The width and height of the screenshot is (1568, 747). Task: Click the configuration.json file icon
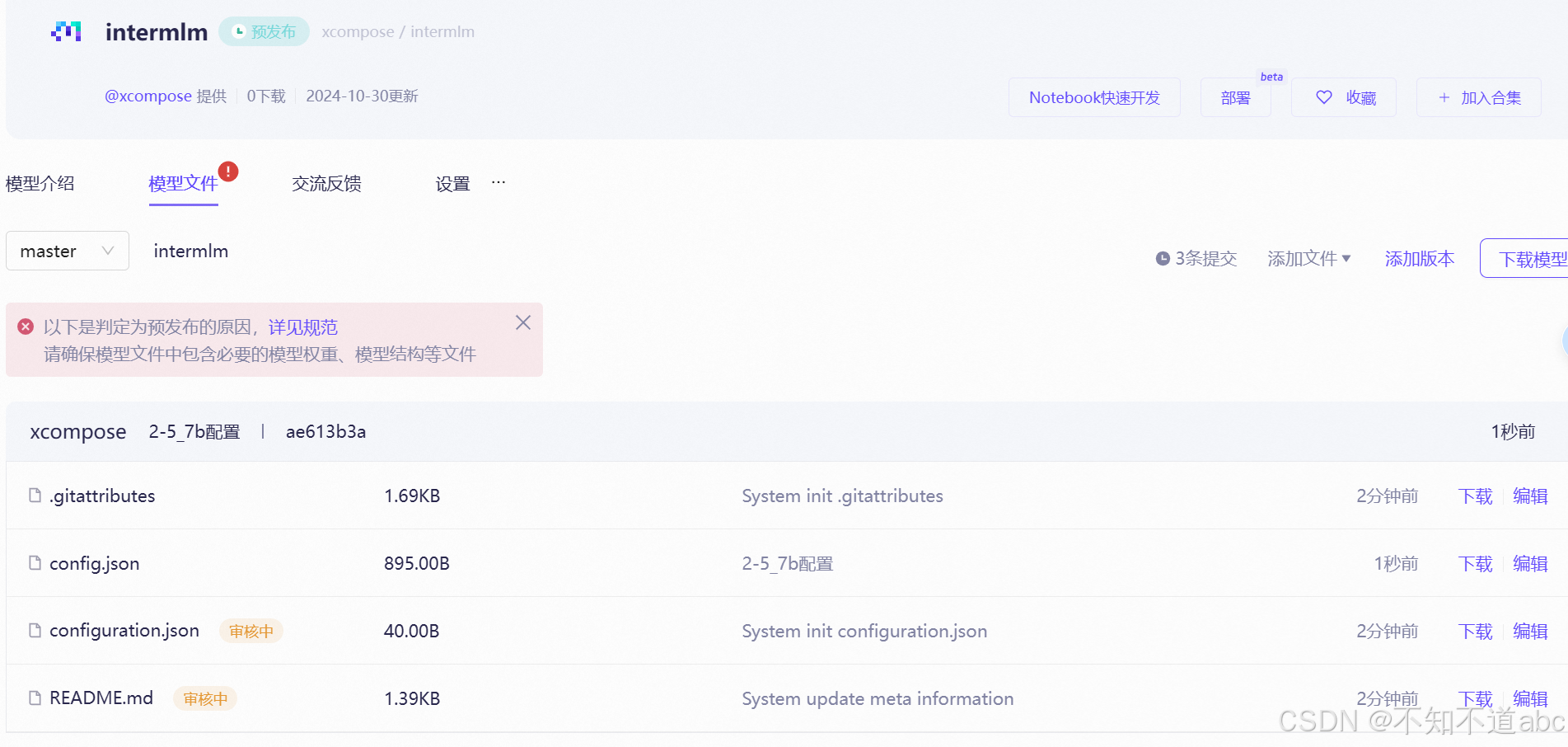(x=35, y=630)
